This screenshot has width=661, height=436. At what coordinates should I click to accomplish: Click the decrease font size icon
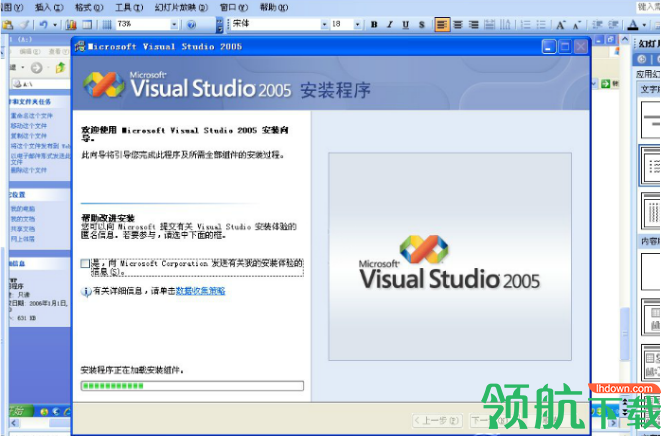pyautogui.click(x=577, y=24)
